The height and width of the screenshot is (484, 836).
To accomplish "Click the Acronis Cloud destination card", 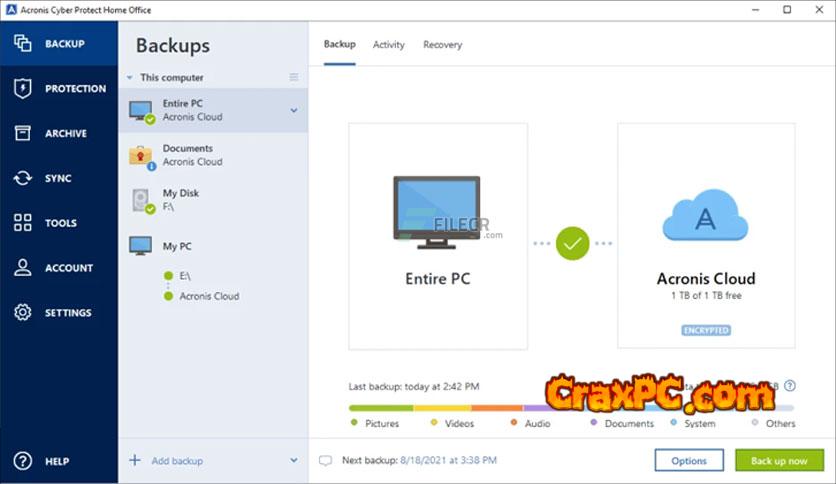I will pos(706,236).
